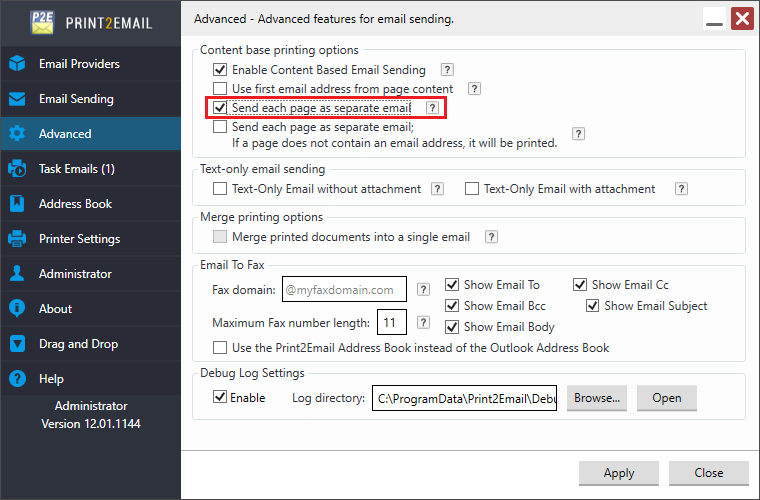Go to the Email Sending section
This screenshot has width=760, height=500.
point(91,99)
